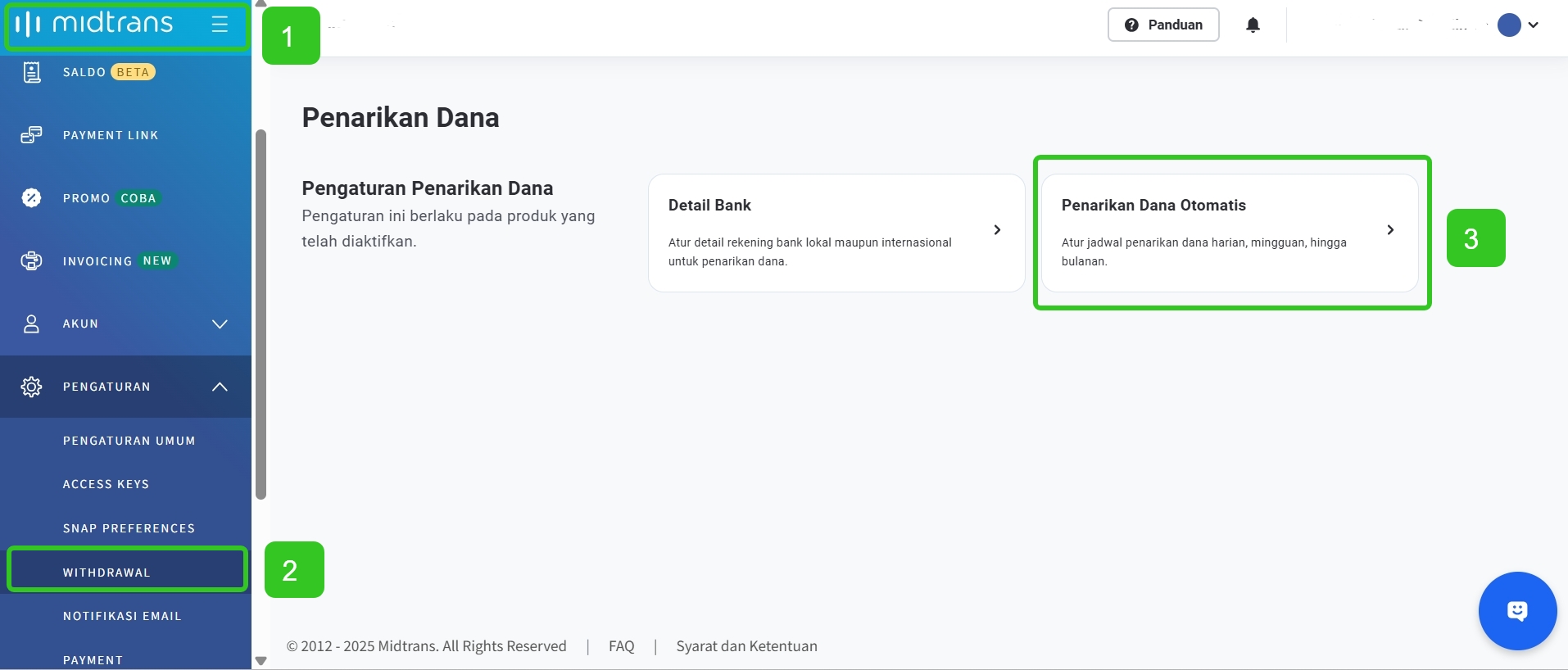Open notifications with the bell icon
Screen dimensions: 1568x670
(1253, 25)
